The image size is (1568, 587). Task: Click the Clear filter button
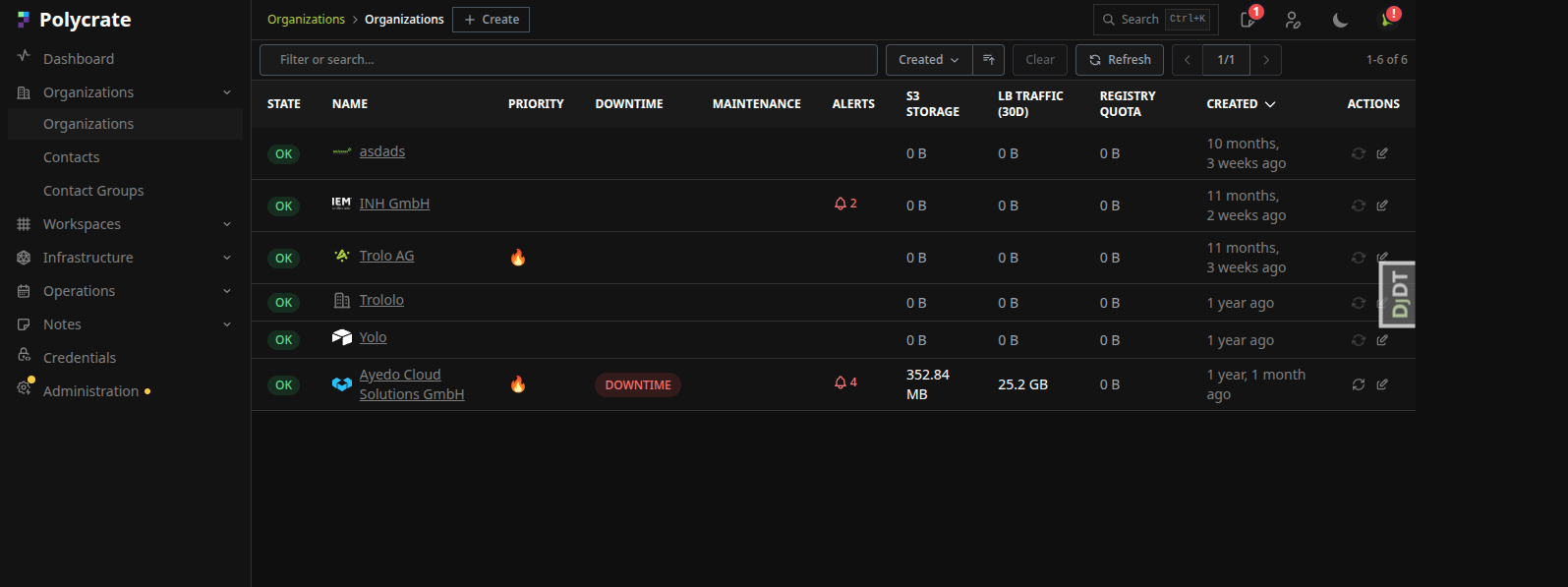coord(1040,60)
